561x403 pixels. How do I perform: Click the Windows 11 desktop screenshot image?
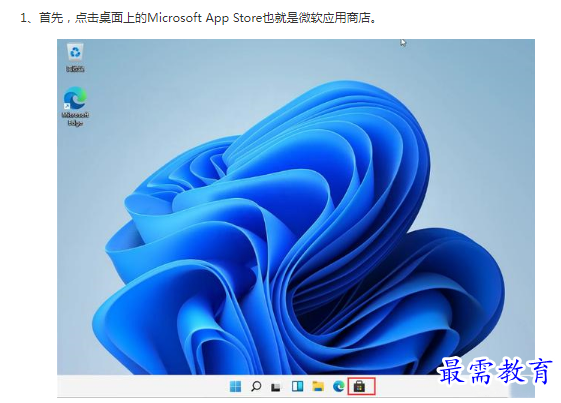296,218
